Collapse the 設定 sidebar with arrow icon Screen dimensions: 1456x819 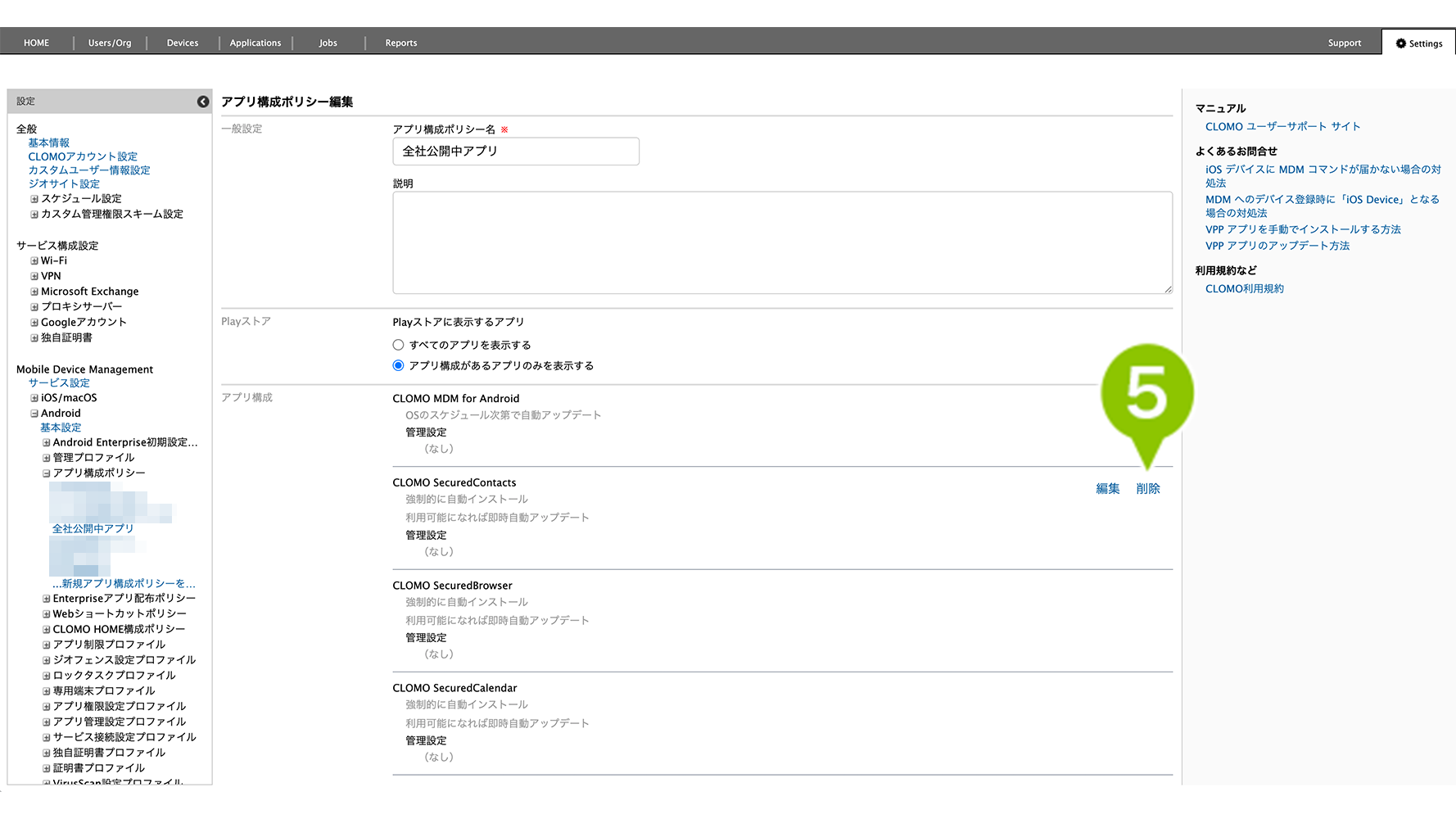point(203,102)
